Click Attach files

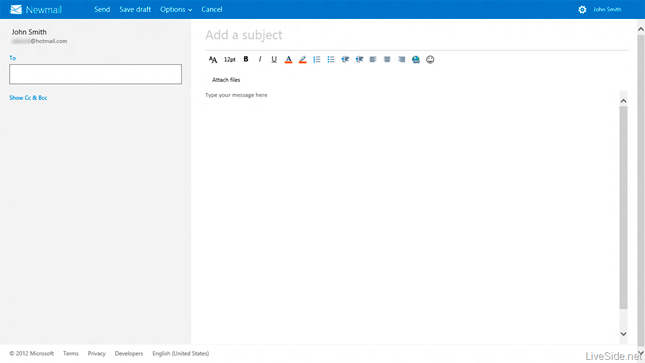click(226, 80)
